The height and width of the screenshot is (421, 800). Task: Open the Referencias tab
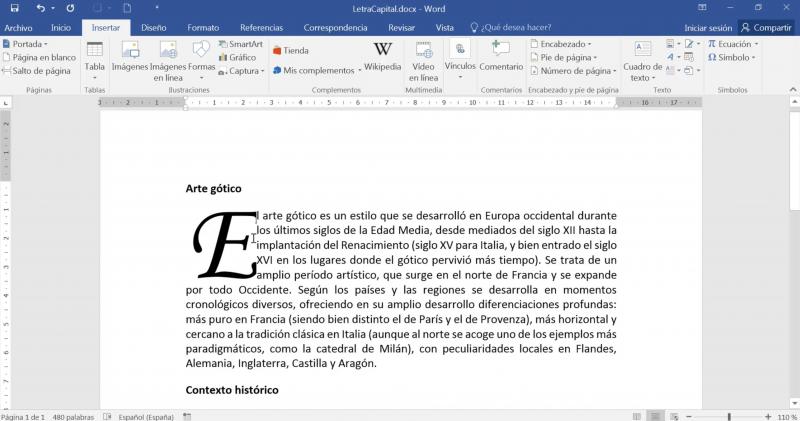click(261, 28)
